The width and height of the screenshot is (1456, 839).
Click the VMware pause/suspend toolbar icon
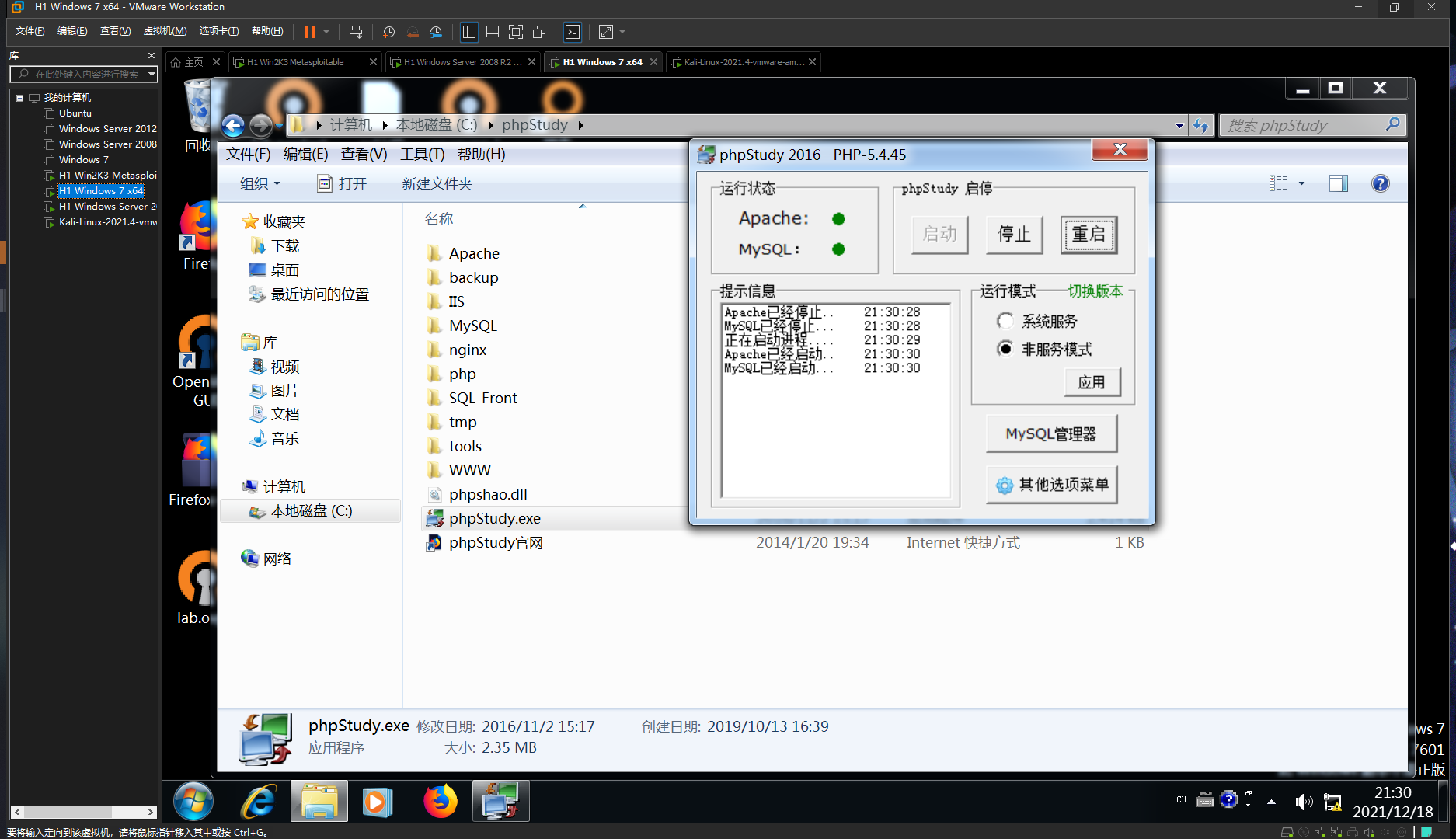pos(309,32)
